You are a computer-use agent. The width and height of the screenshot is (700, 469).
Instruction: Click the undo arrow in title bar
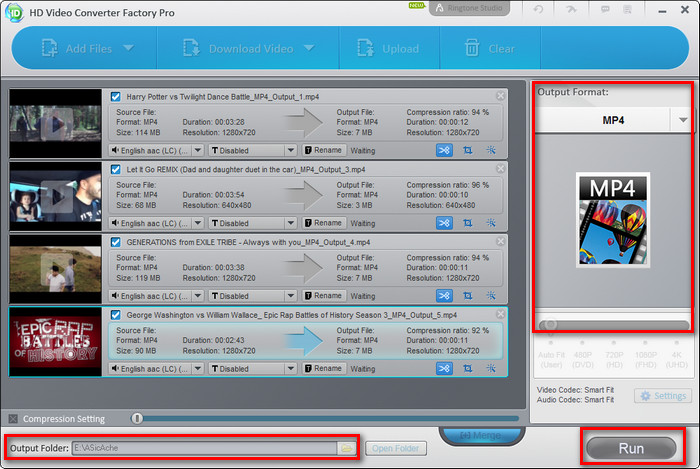point(538,9)
